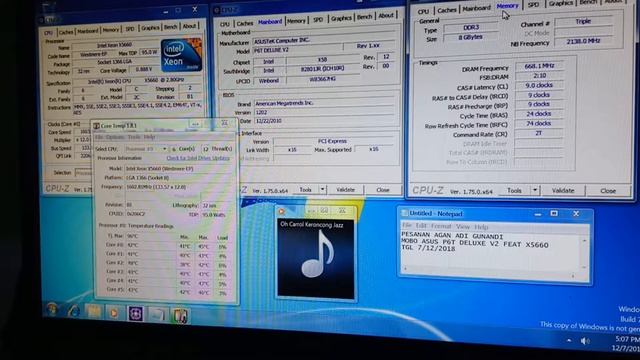Expand the Select CPU dropdown in Core Temp
Screen dimensions: 640x360
coord(164,149)
